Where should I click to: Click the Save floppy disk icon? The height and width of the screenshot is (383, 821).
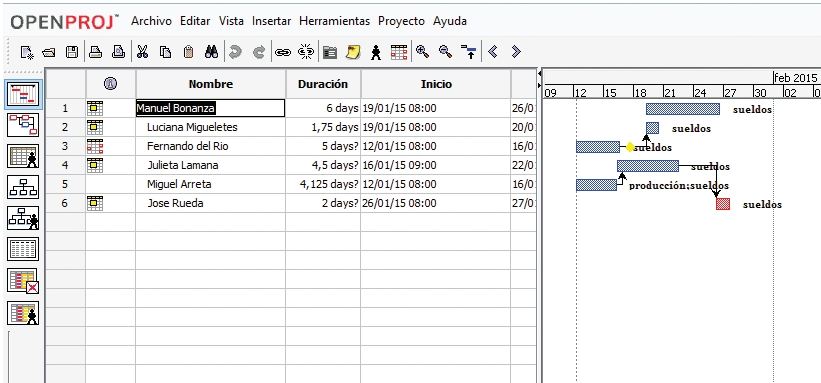[72, 52]
